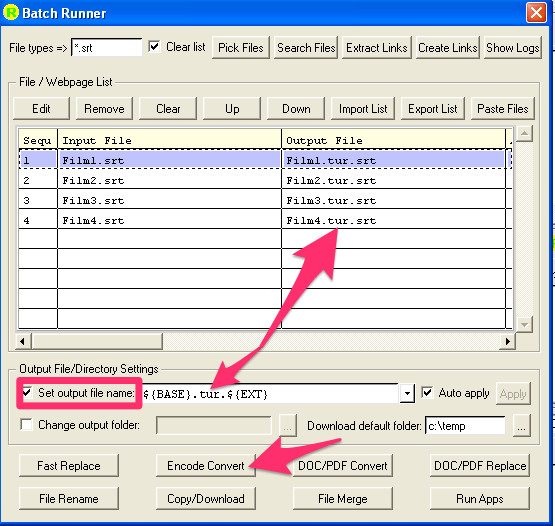Expand the output file name pattern dropdown

(x=407, y=393)
